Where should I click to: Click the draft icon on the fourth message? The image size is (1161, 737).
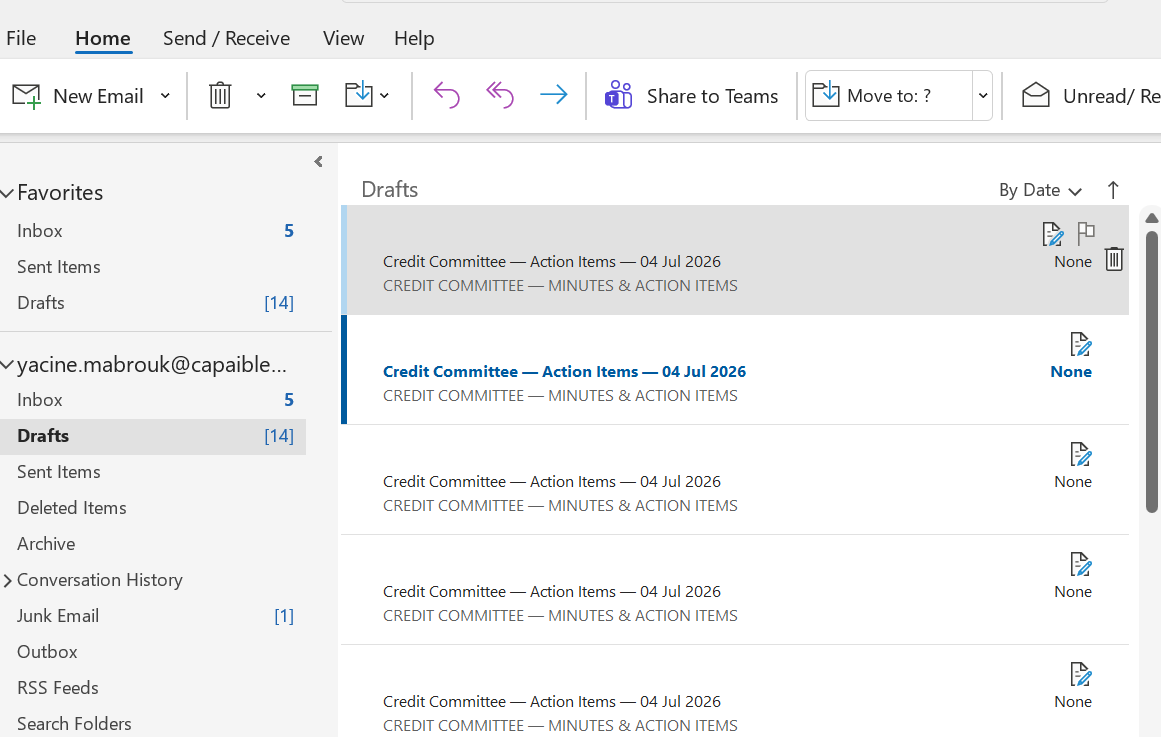[1080, 564]
